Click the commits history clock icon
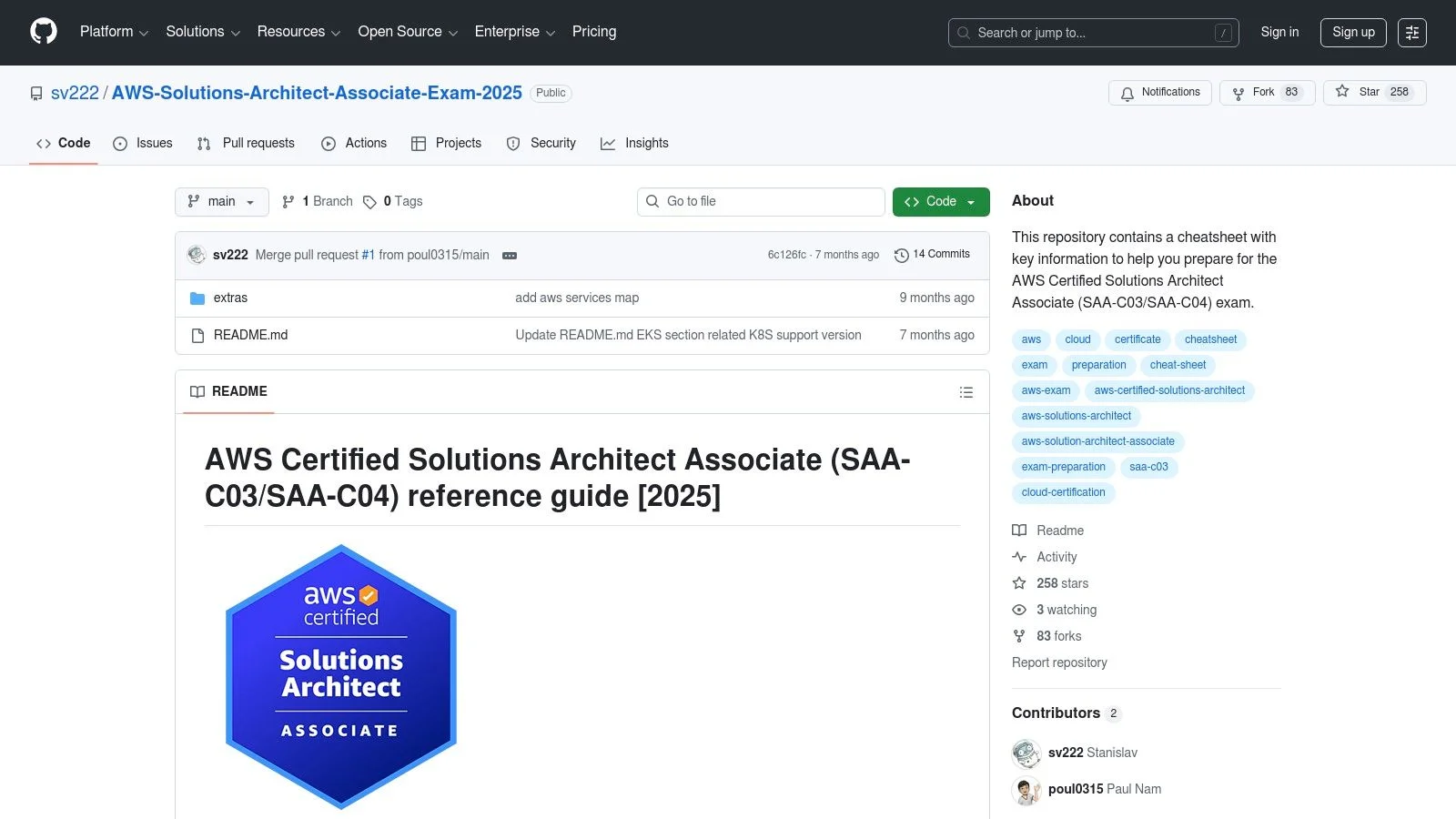The image size is (1456, 819). [902, 256]
